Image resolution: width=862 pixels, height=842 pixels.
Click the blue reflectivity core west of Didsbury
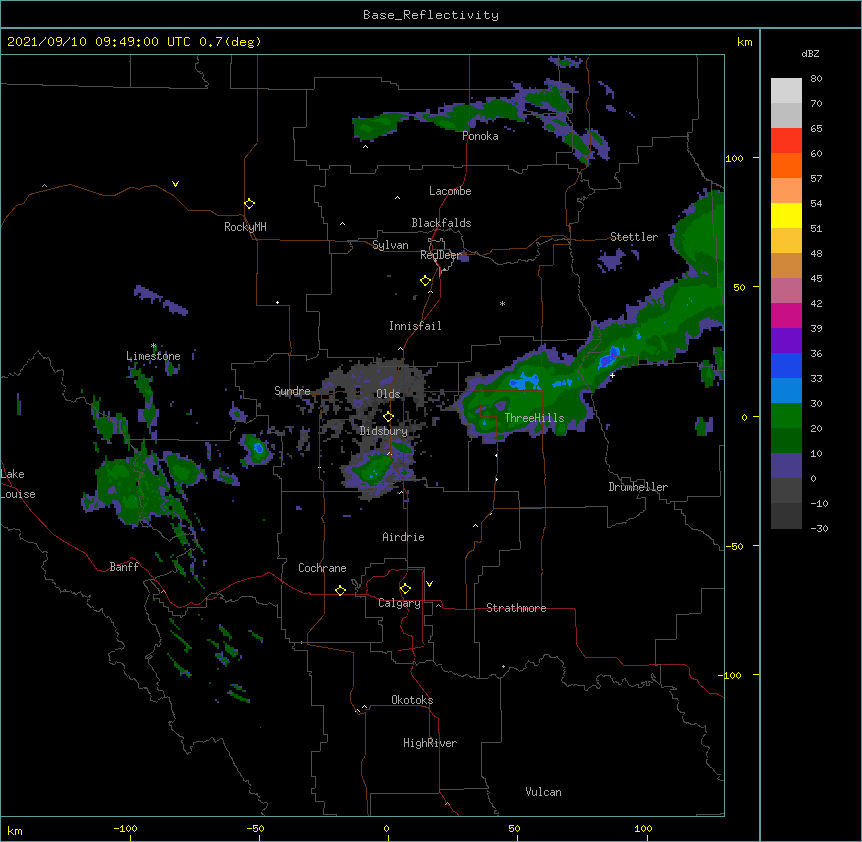pos(258,448)
